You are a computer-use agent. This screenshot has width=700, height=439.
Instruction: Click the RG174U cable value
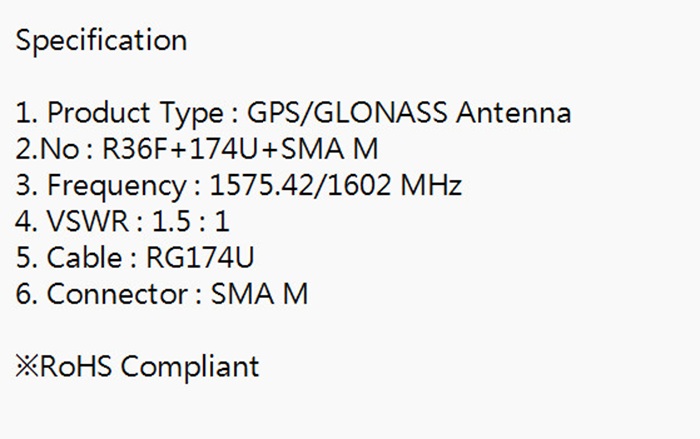200,258
